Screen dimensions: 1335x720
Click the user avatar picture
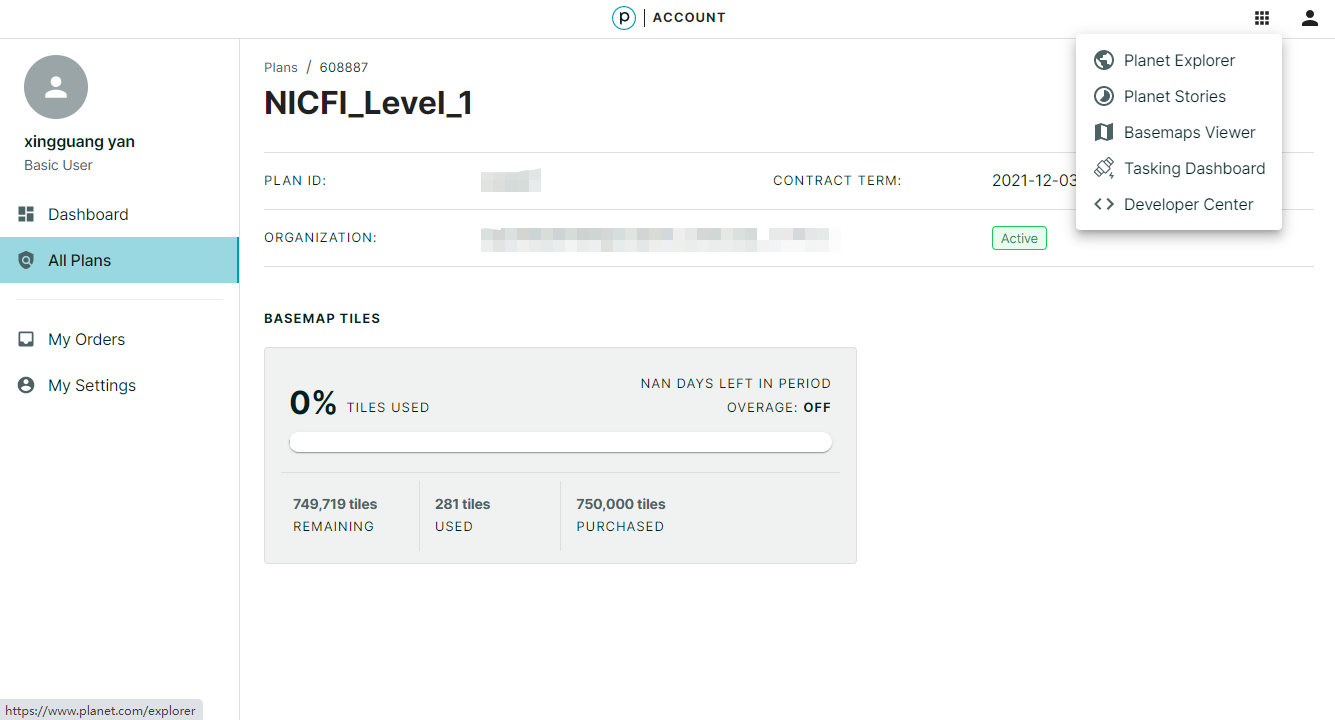(56, 87)
